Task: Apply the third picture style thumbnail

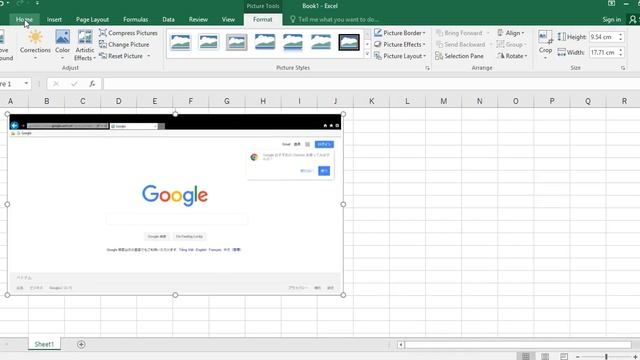Action: tap(236, 42)
